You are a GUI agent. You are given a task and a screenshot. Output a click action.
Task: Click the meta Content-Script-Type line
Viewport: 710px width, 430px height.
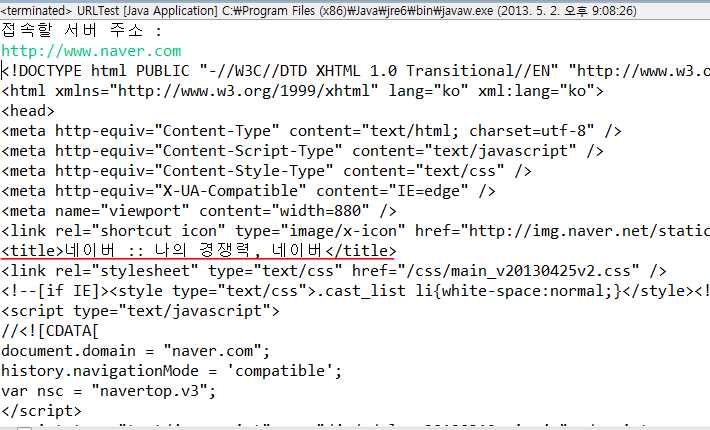302,151
